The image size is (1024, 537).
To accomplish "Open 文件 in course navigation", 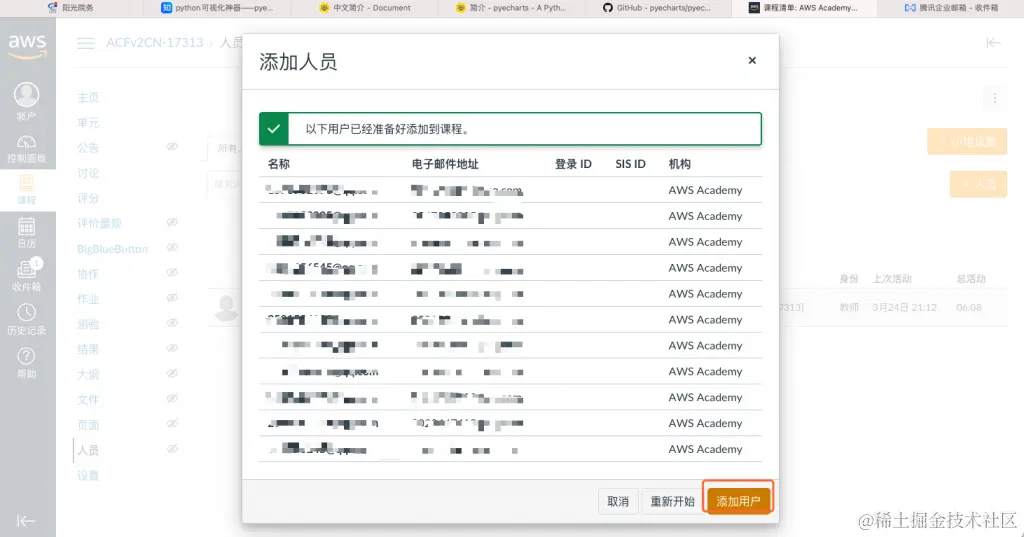I will (88, 400).
